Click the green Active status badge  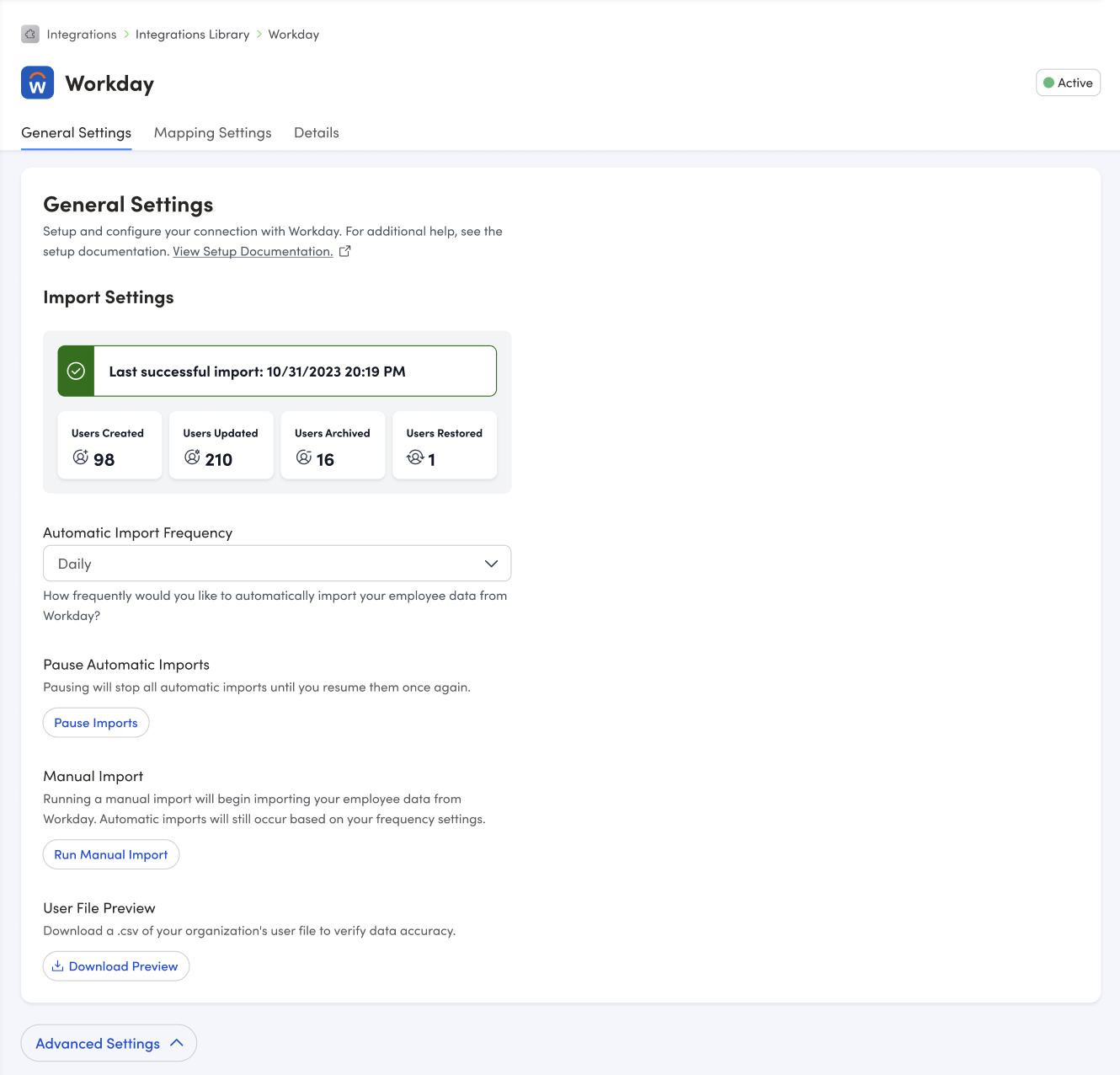[x=1068, y=83]
